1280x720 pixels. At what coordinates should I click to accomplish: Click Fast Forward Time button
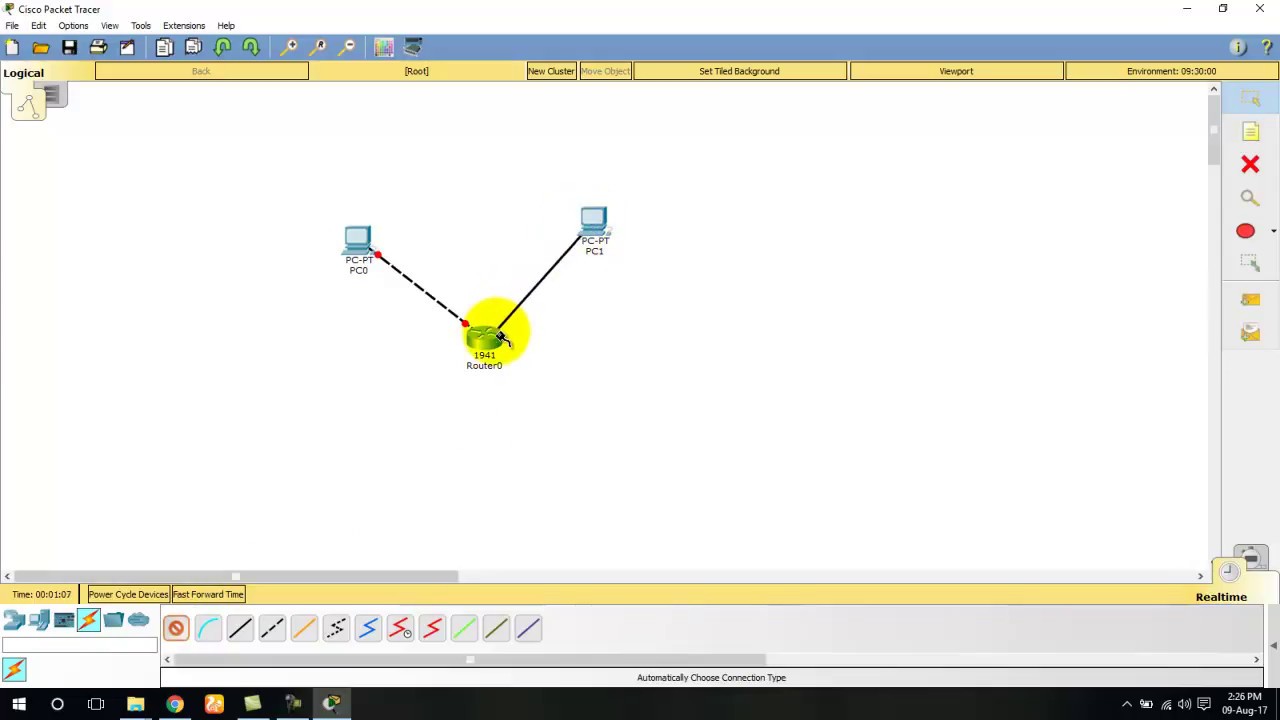tap(208, 595)
